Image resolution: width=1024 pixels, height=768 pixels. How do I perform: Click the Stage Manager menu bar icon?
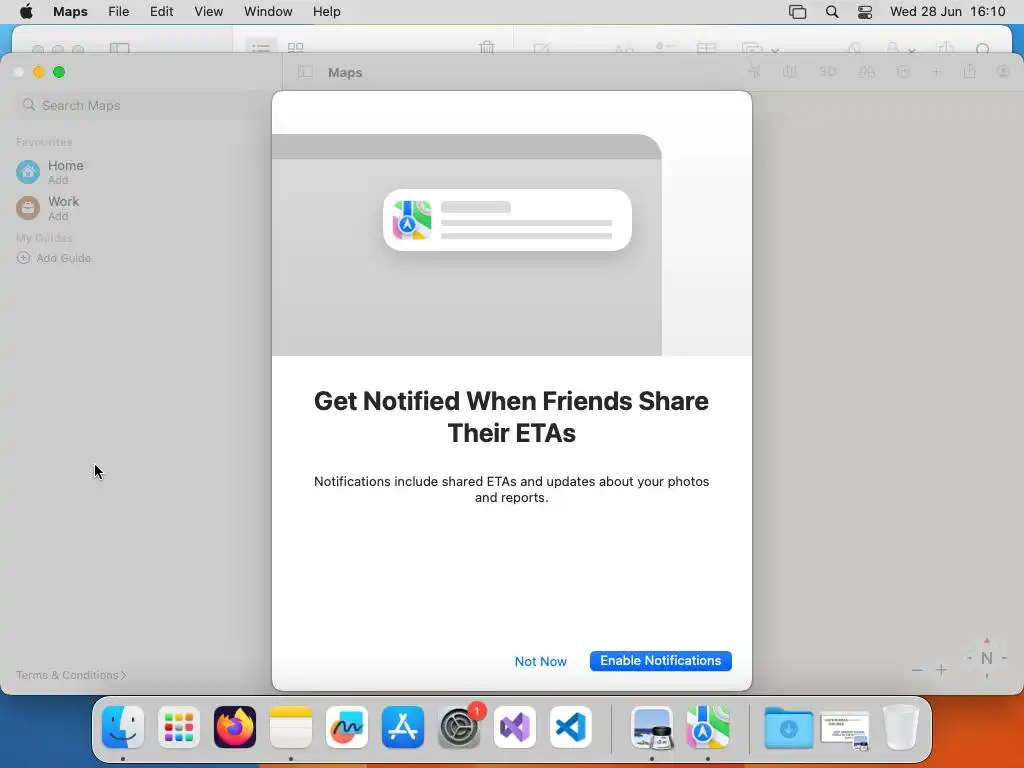click(797, 12)
